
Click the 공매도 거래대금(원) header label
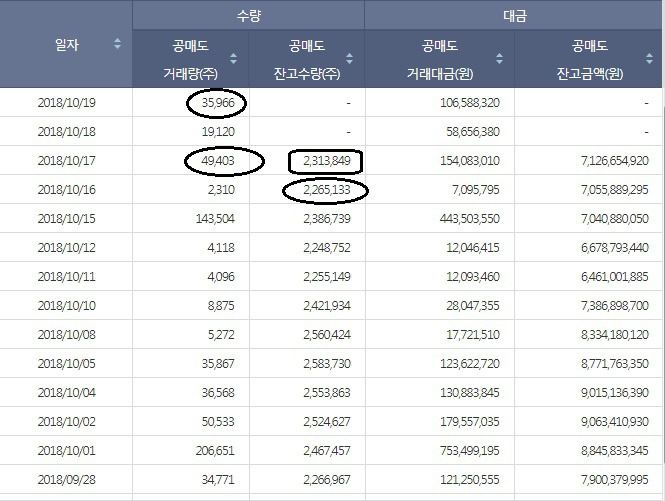[x=440, y=59]
